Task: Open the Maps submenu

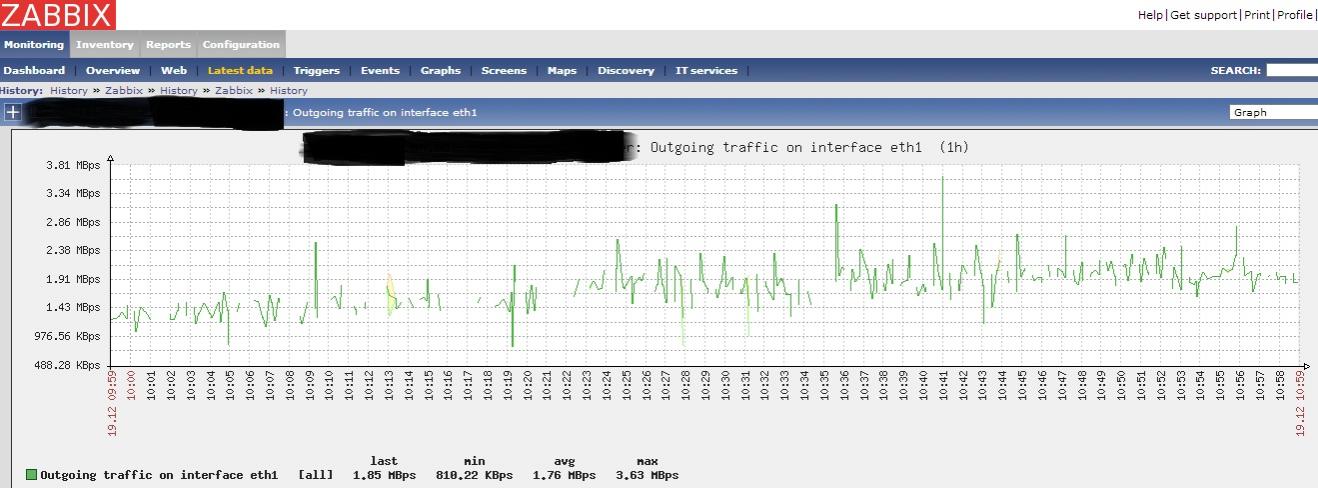Action: (562, 70)
